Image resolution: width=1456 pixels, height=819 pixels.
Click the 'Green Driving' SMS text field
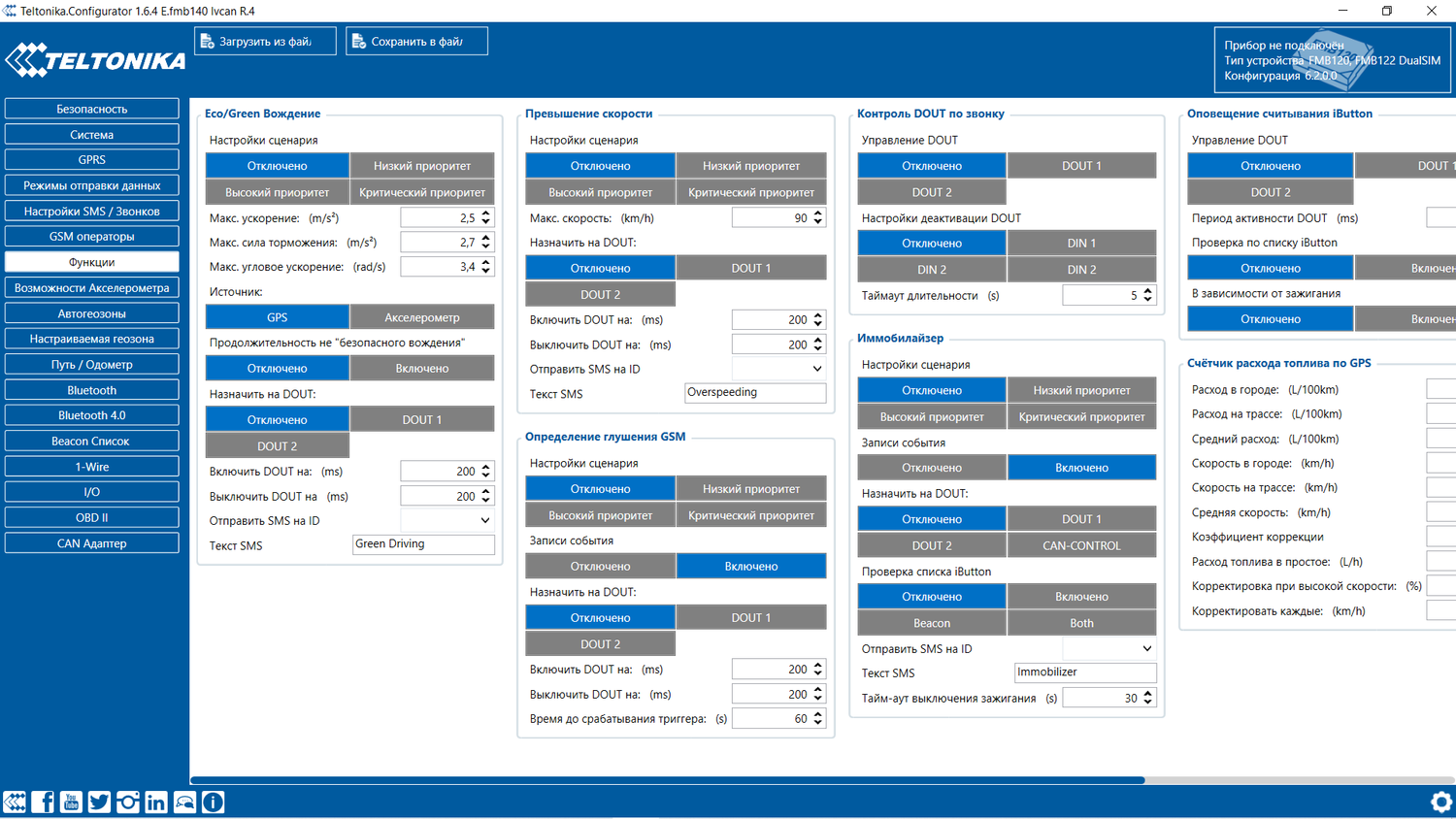pos(423,544)
